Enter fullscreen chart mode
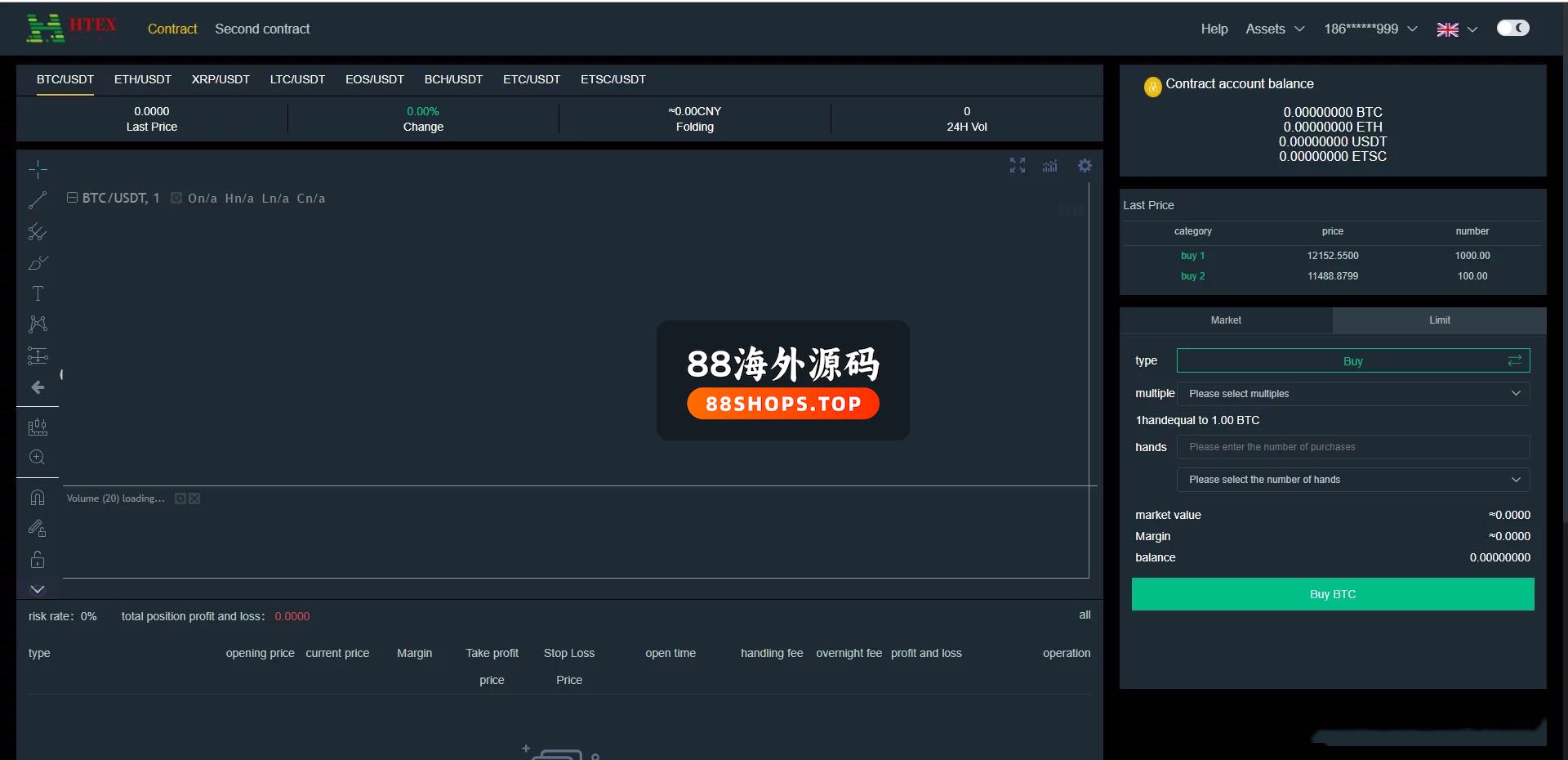 pyautogui.click(x=1017, y=166)
